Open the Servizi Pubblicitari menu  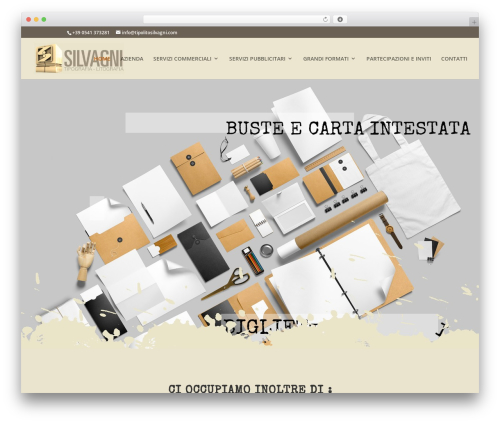click(x=257, y=59)
